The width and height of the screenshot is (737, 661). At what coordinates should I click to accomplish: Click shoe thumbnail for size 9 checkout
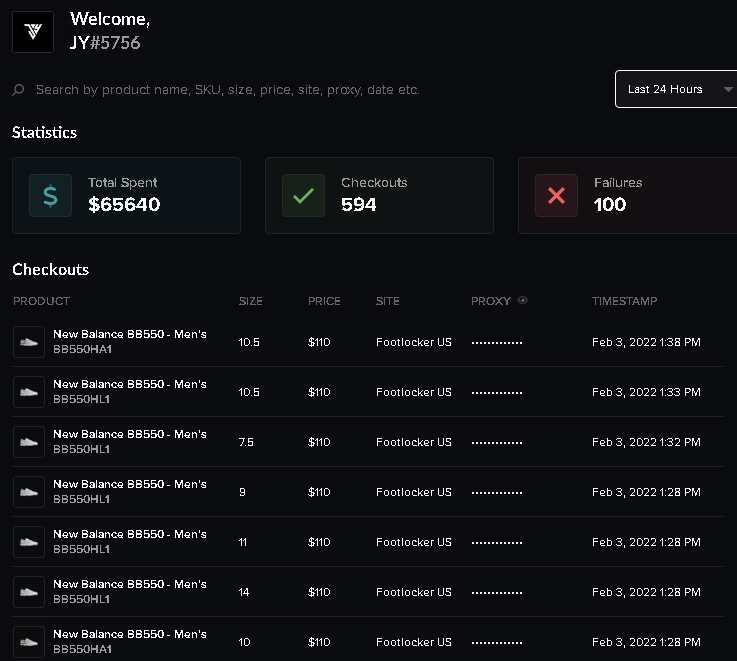click(29, 492)
